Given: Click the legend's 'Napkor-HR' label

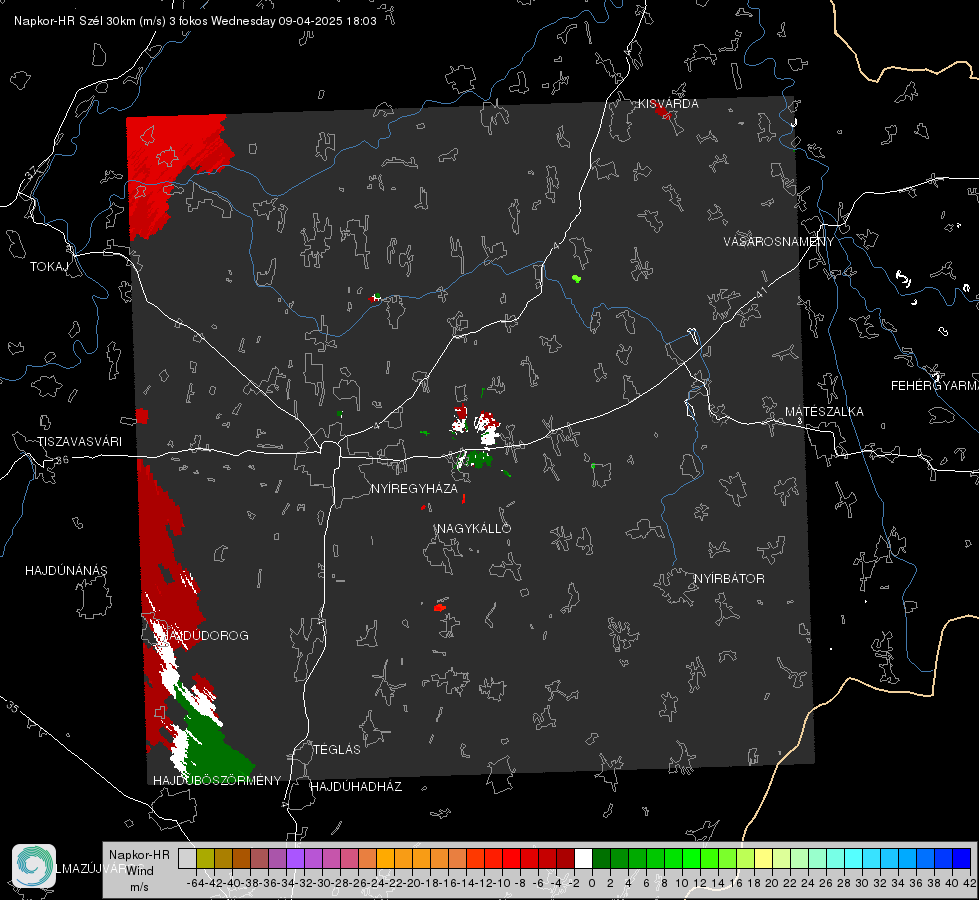Looking at the screenshot, I should pos(139,855).
